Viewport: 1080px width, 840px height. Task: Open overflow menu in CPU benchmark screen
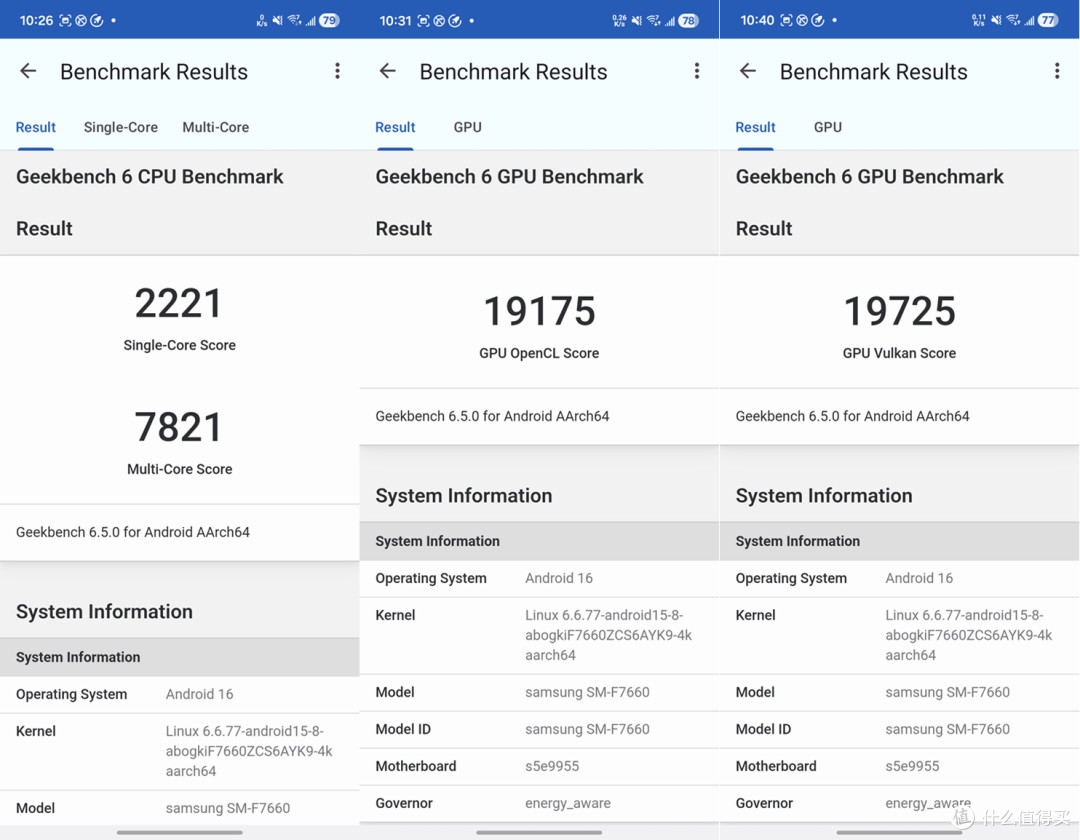pos(338,71)
